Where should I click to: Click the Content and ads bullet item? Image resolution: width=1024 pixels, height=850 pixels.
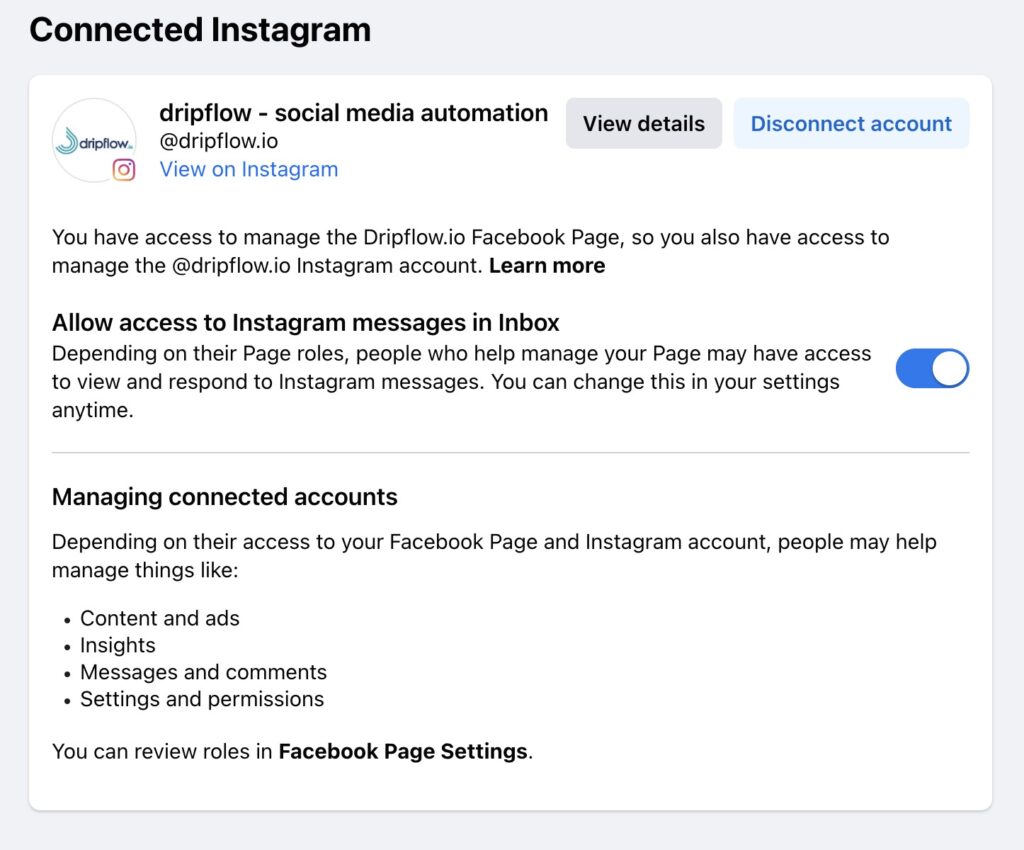coord(160,618)
